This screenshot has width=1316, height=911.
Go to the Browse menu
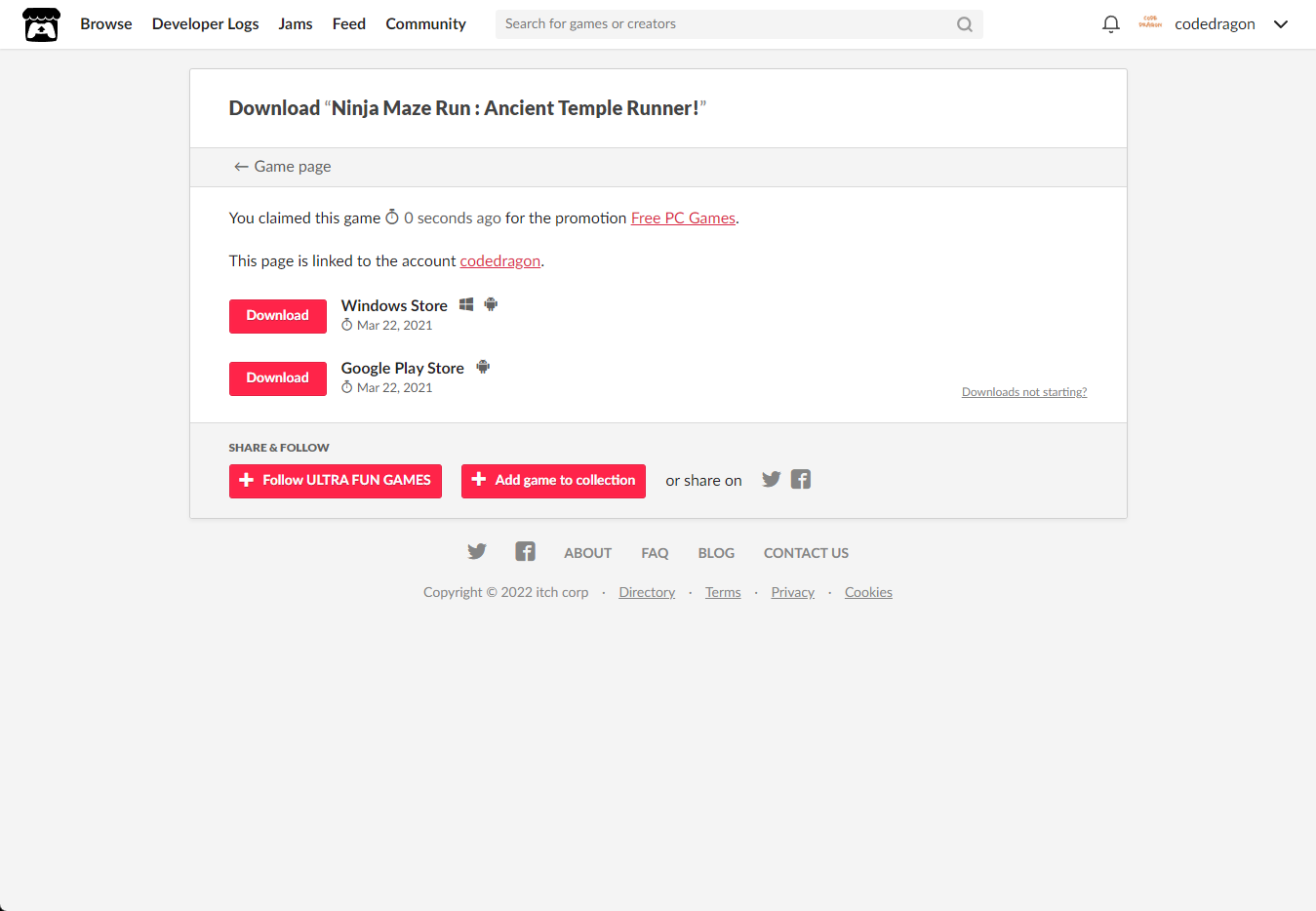(106, 23)
